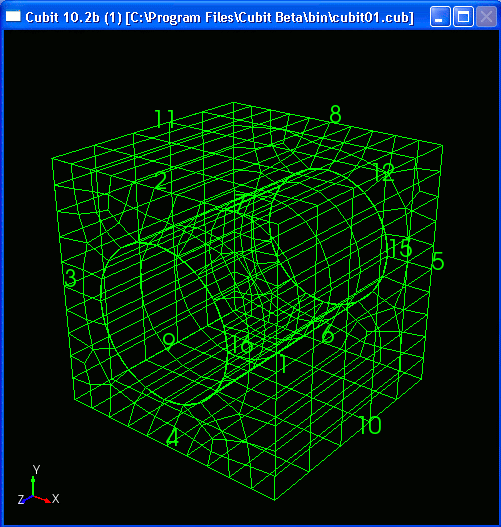Click the Cubit window icon in title bar
The image size is (501, 527).
(x=13, y=16)
